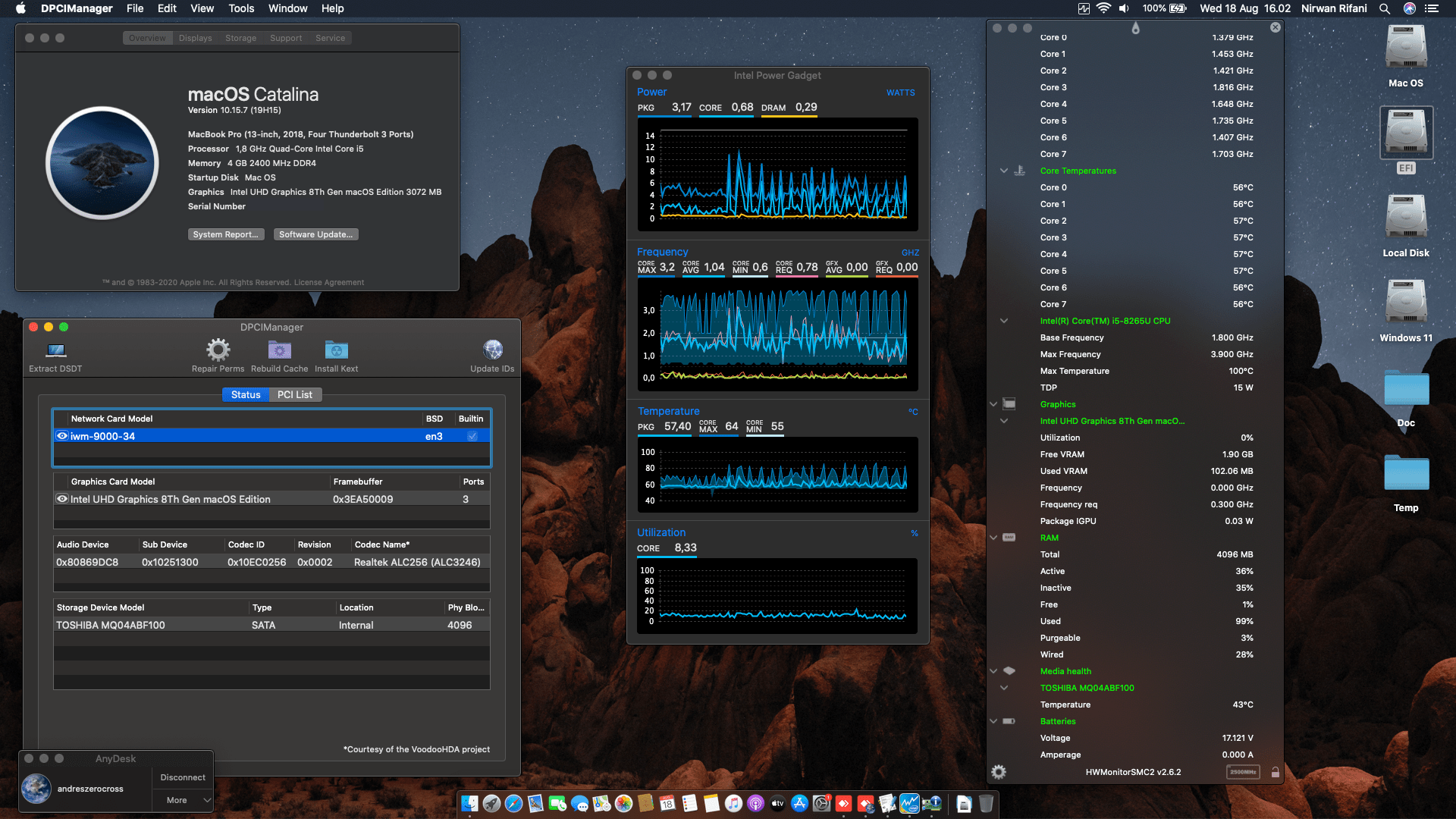1456x819 pixels.
Task: Open the Support tab
Action: point(286,38)
